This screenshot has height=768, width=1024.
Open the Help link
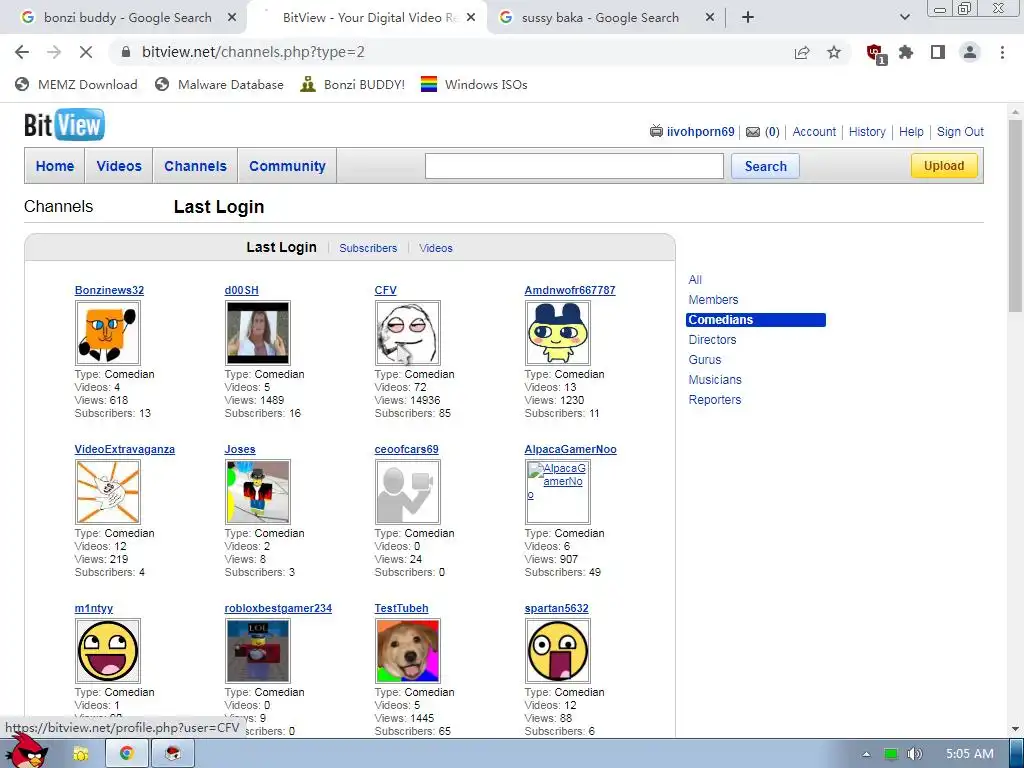tap(911, 131)
